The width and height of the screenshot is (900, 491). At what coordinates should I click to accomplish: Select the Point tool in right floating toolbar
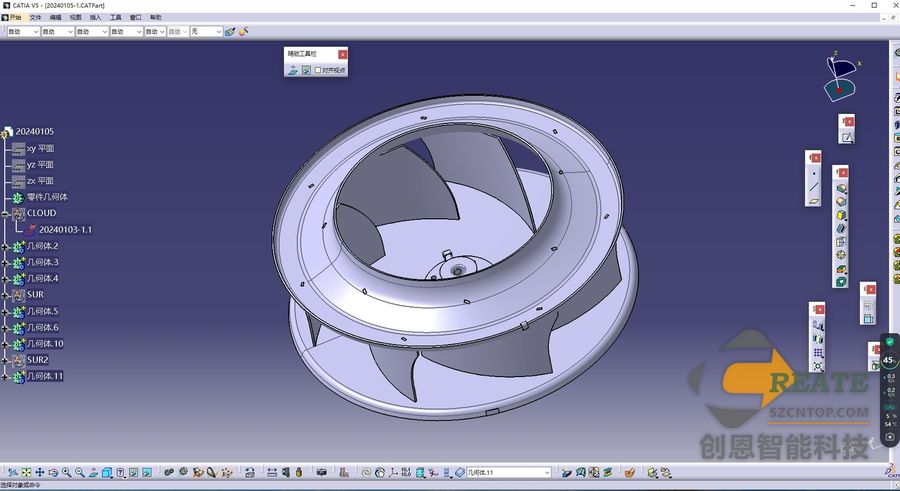coord(813,173)
